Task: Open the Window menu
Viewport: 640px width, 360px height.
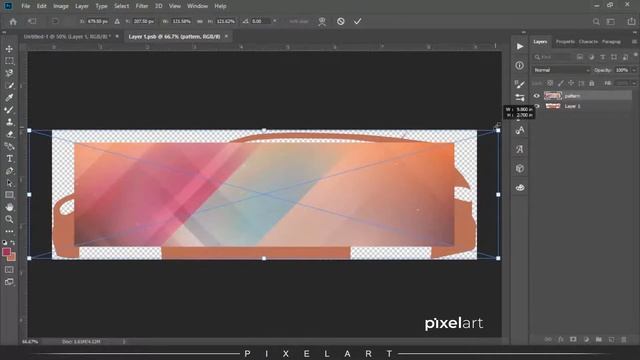Action: click(x=198, y=6)
